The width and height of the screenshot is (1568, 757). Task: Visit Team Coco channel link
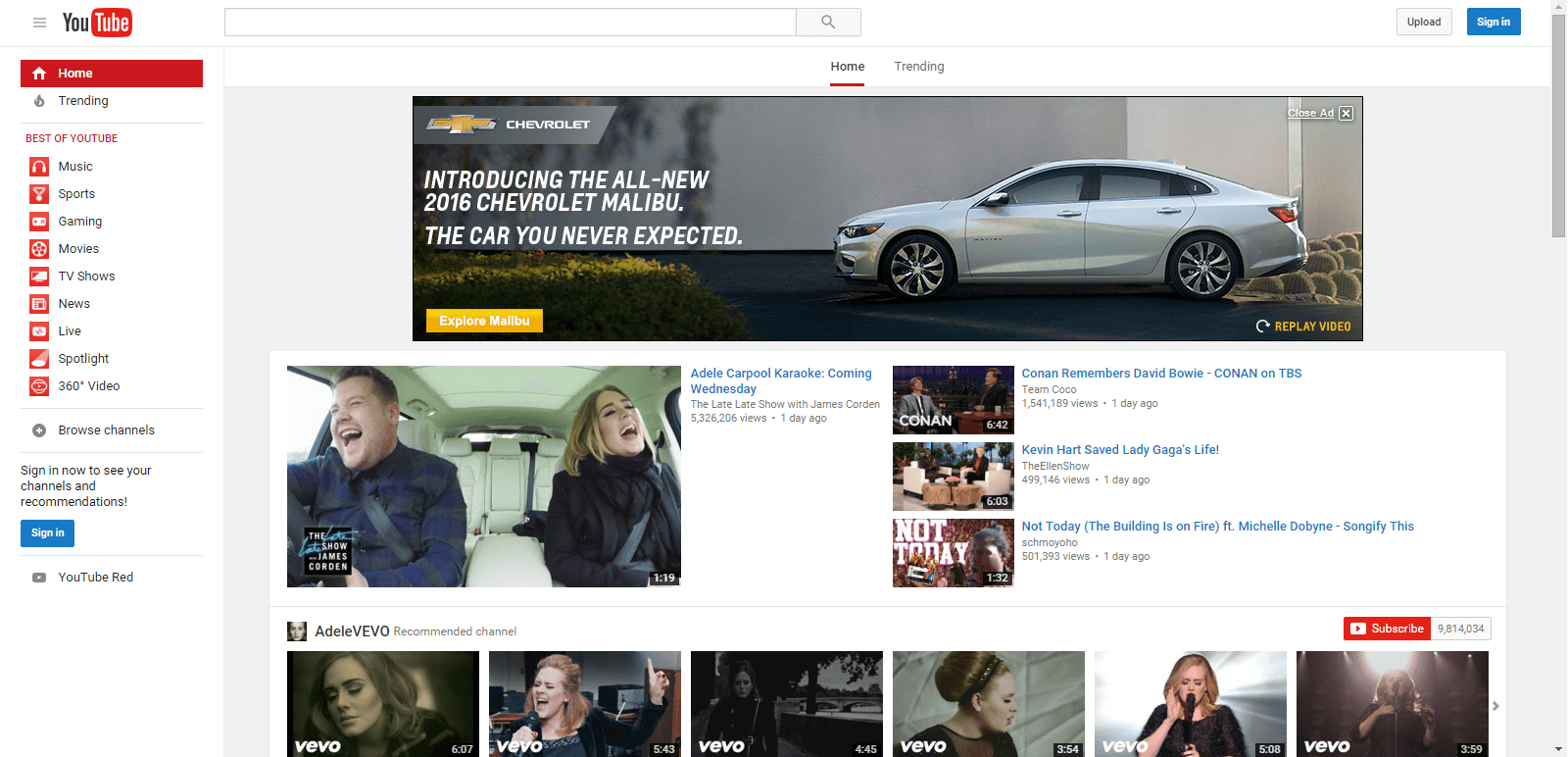(x=1049, y=389)
